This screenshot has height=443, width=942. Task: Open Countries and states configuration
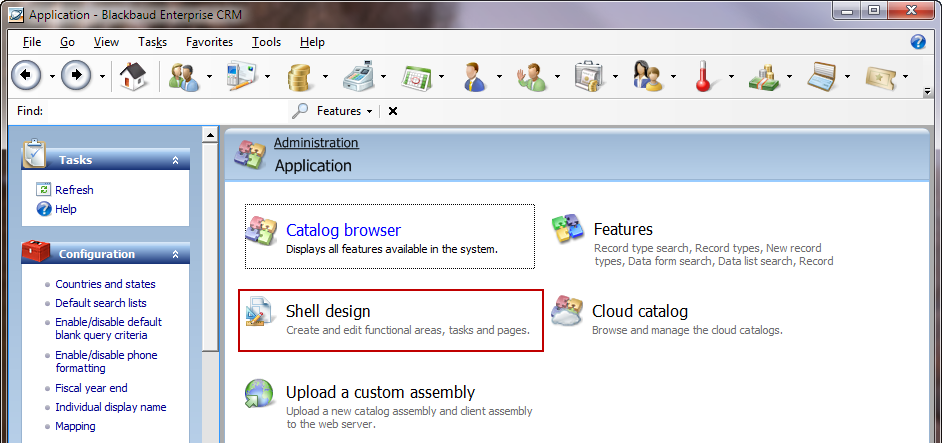105,284
